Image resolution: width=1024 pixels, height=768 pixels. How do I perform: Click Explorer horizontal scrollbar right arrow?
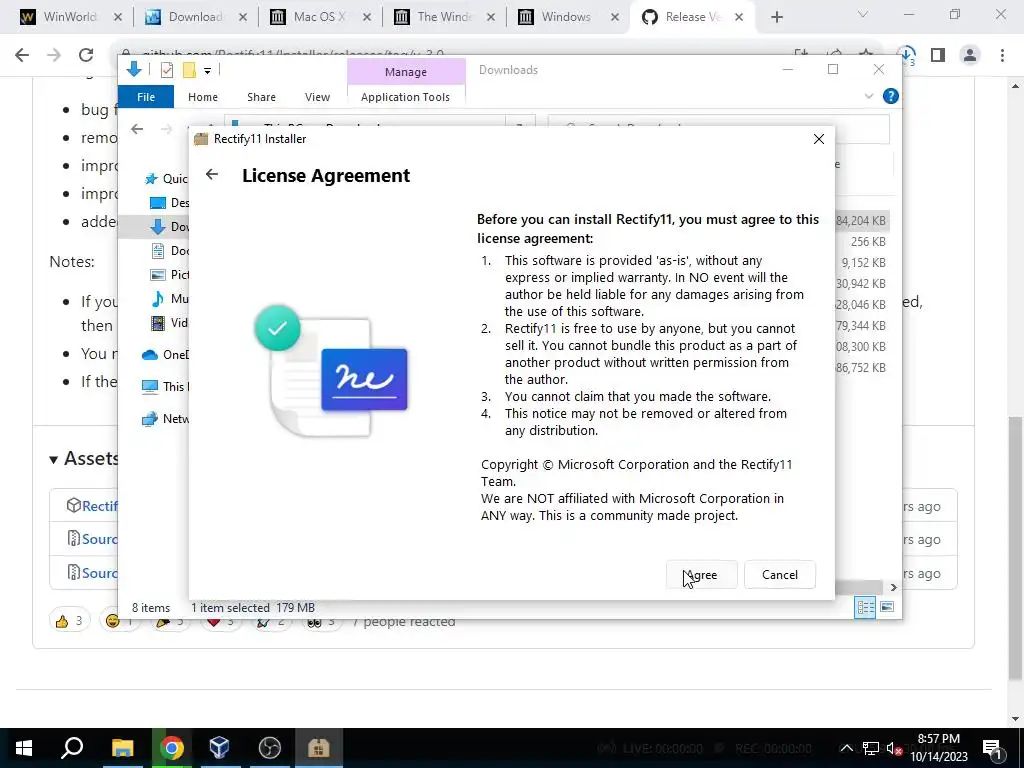point(893,588)
